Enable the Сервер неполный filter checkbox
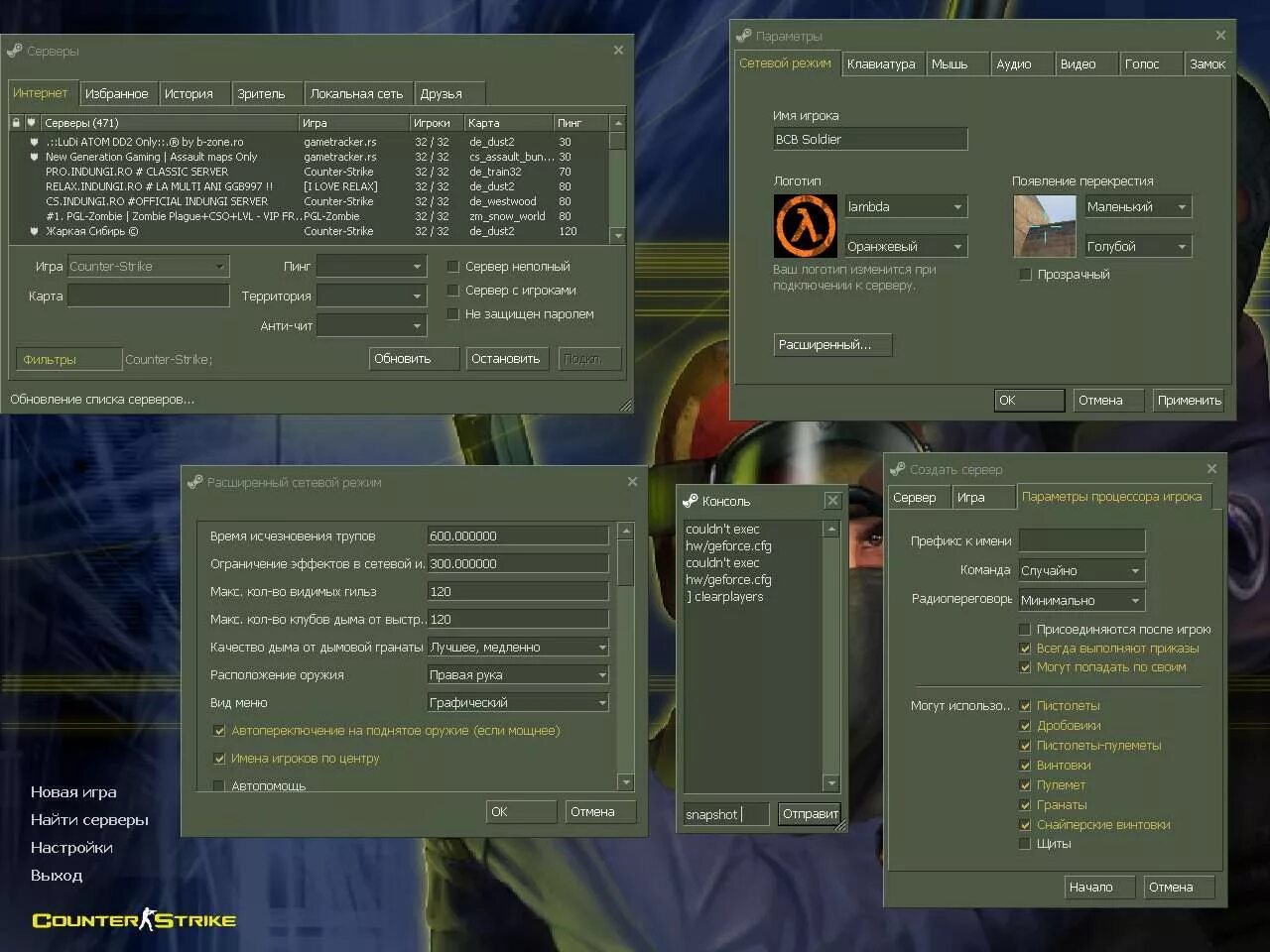The width and height of the screenshot is (1270, 952). point(452,267)
